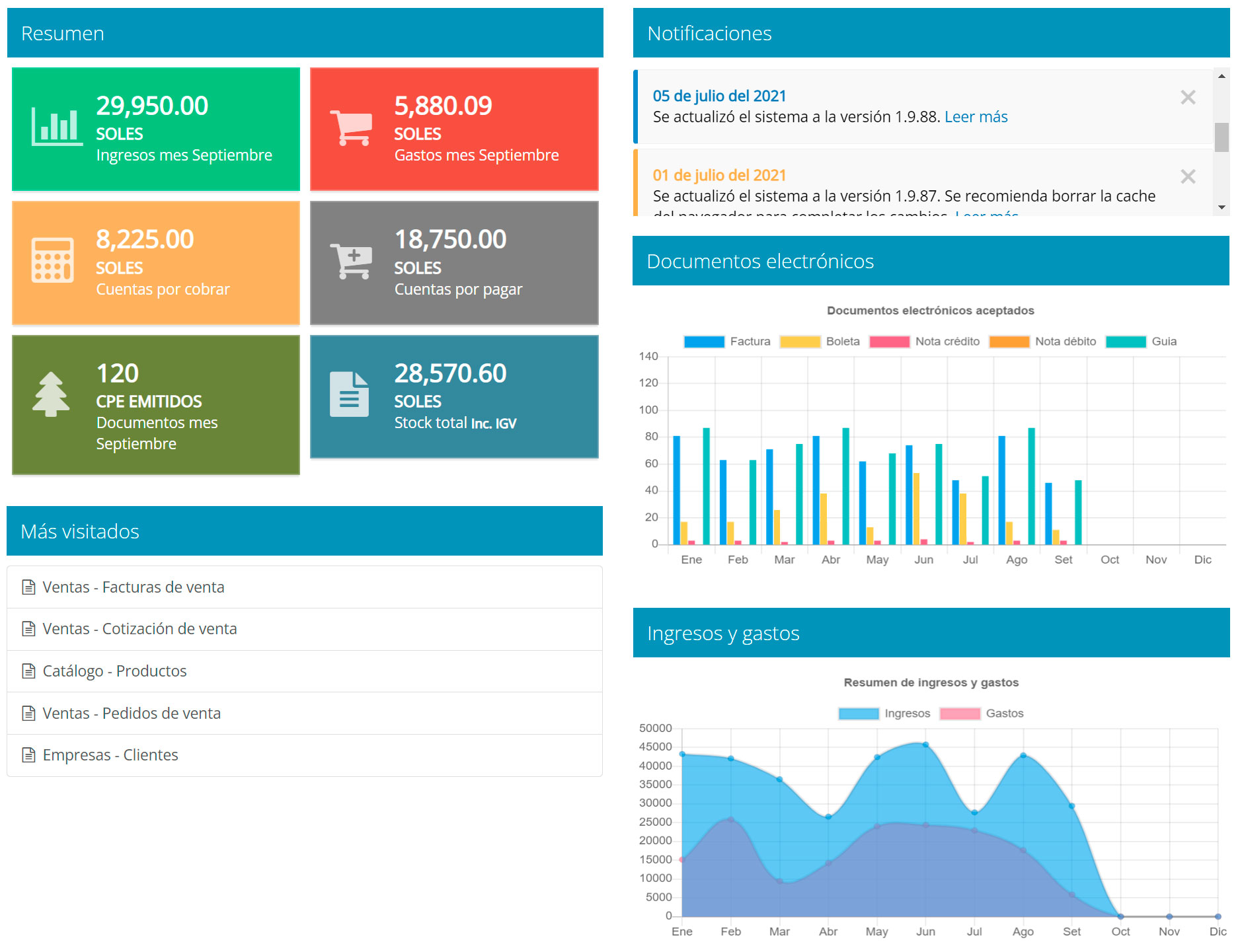The image size is (1242, 952).
Task: Click Leer más link for version 1.9.88
Action: (x=976, y=117)
